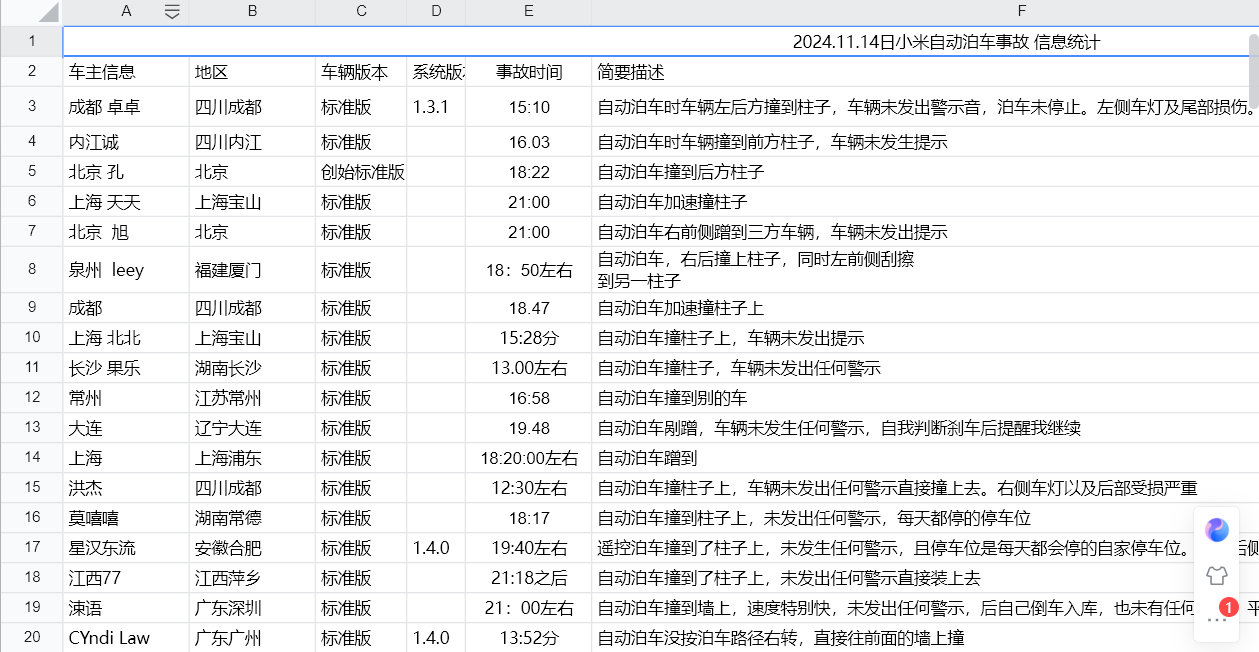The width and height of the screenshot is (1259, 652).
Task: Click time cell '21:18之后'
Action: pos(529,578)
